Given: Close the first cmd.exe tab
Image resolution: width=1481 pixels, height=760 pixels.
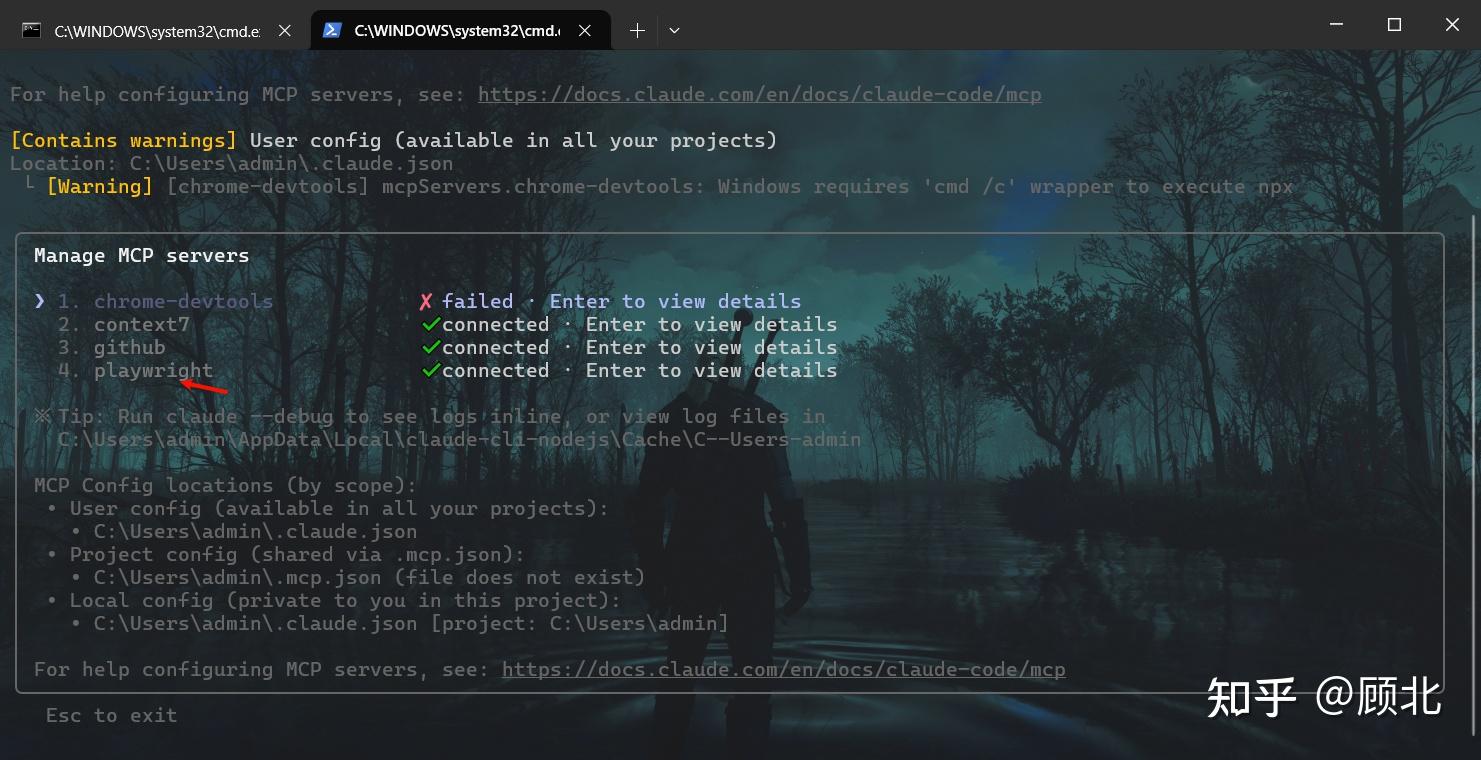Looking at the screenshot, I should click(x=284, y=30).
